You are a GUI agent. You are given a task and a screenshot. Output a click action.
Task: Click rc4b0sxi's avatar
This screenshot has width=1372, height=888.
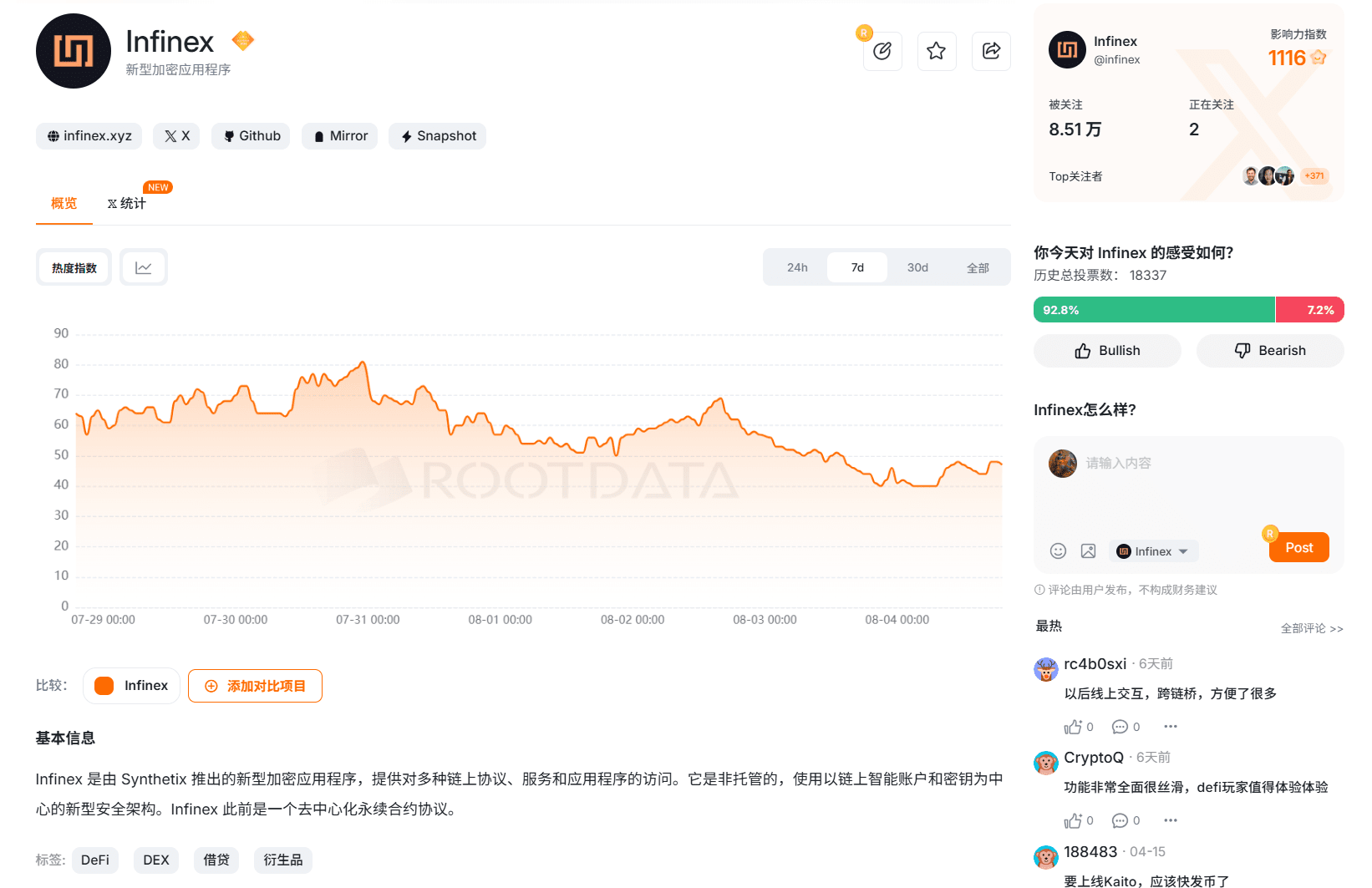point(1046,670)
